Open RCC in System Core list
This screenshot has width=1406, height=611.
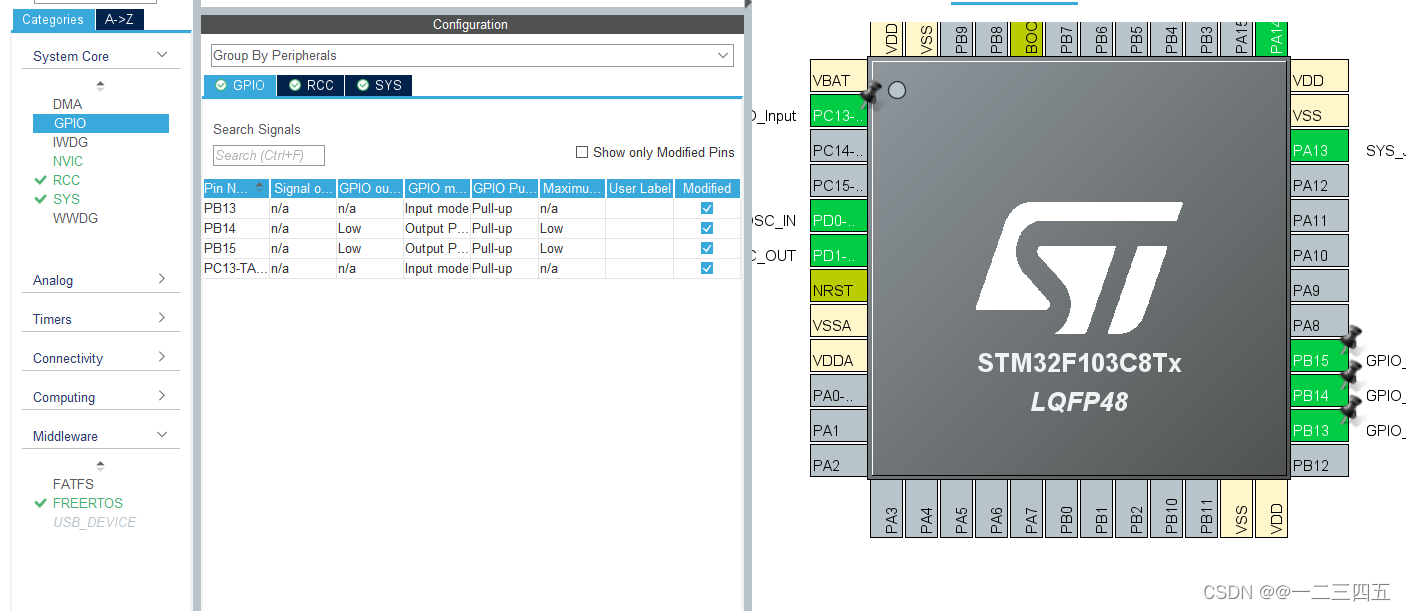click(66, 180)
